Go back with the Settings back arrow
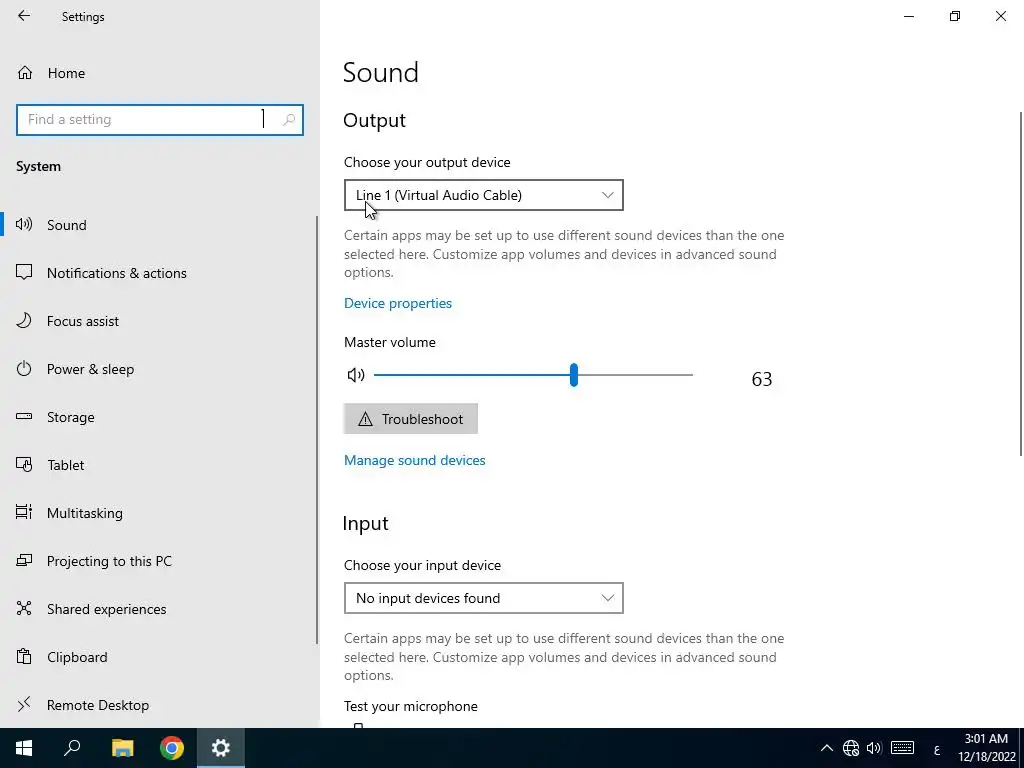1024x768 pixels. 24,16
